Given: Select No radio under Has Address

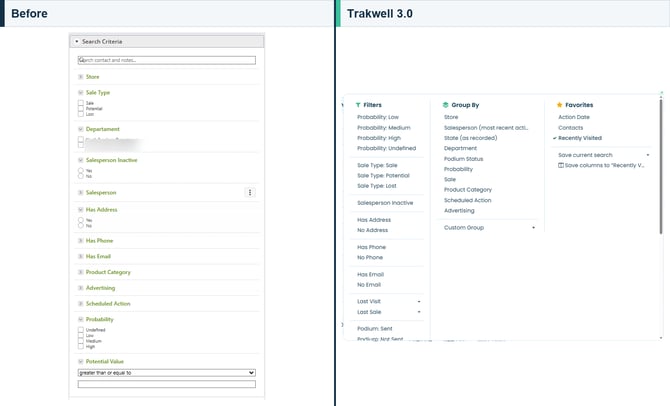Looking at the screenshot, I should pyautogui.click(x=81, y=226).
